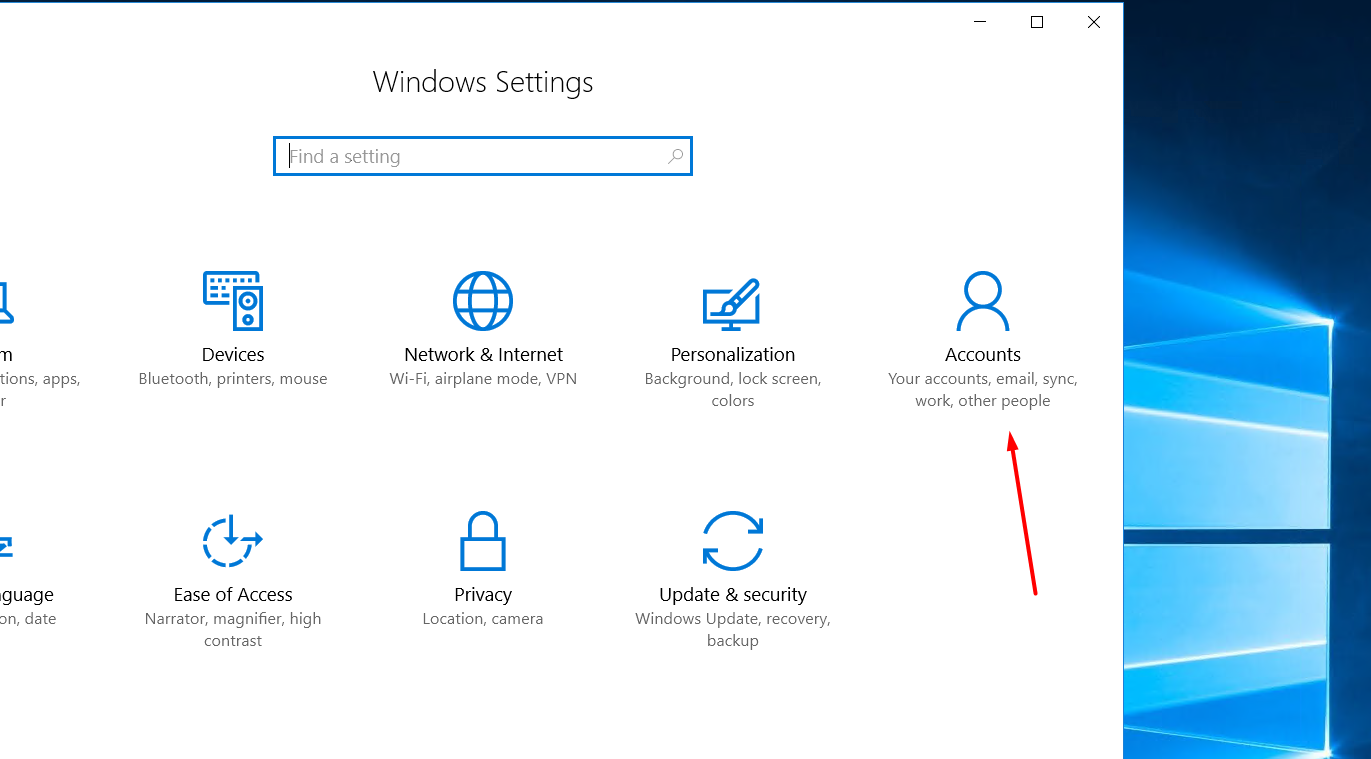
Task: Select the Accounts person icon
Action: (982, 299)
